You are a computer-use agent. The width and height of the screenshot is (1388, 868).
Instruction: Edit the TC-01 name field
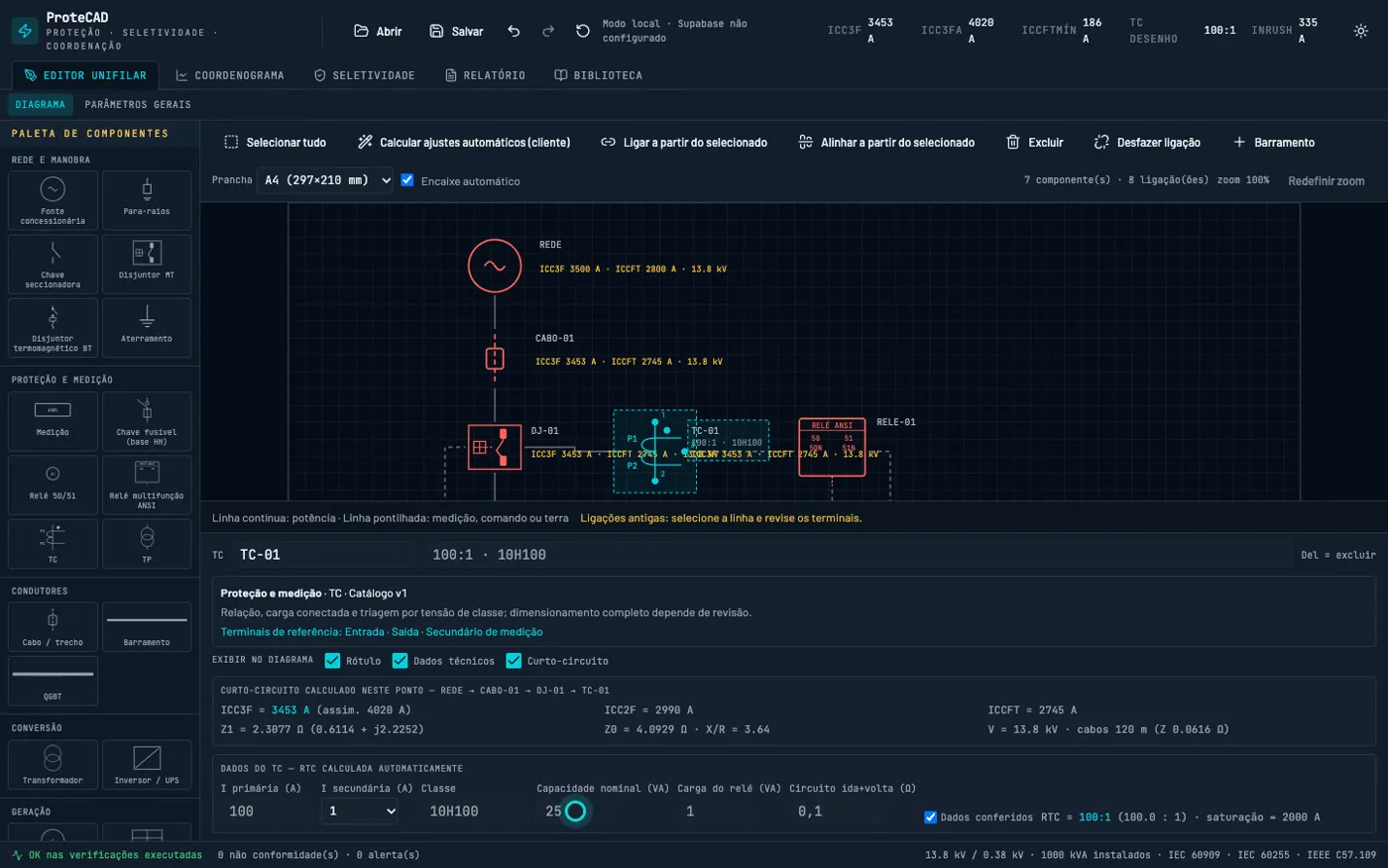(323, 555)
